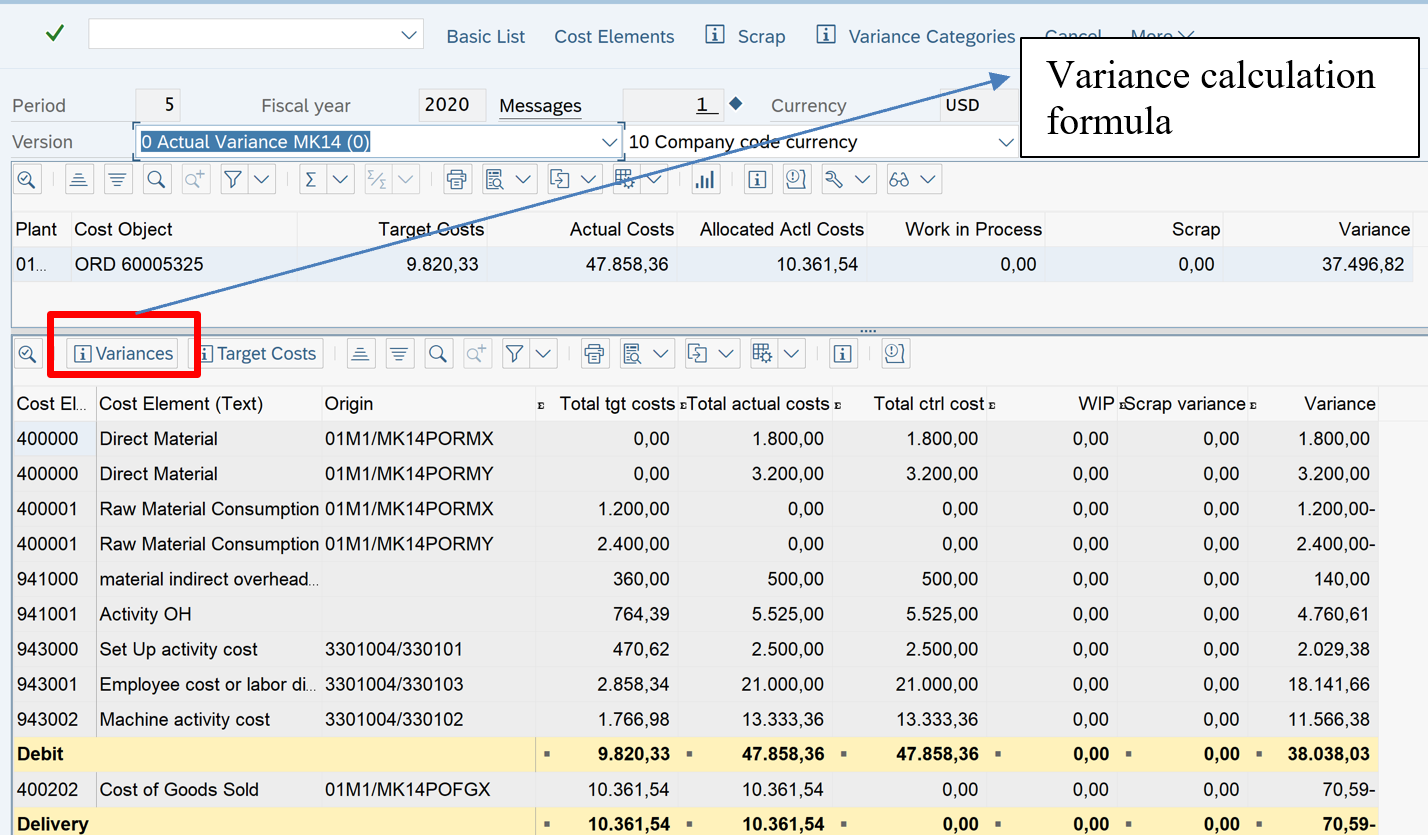This screenshot has height=835, width=1428.
Task: Click the details magnifier icon above Plant column
Action: point(27,179)
